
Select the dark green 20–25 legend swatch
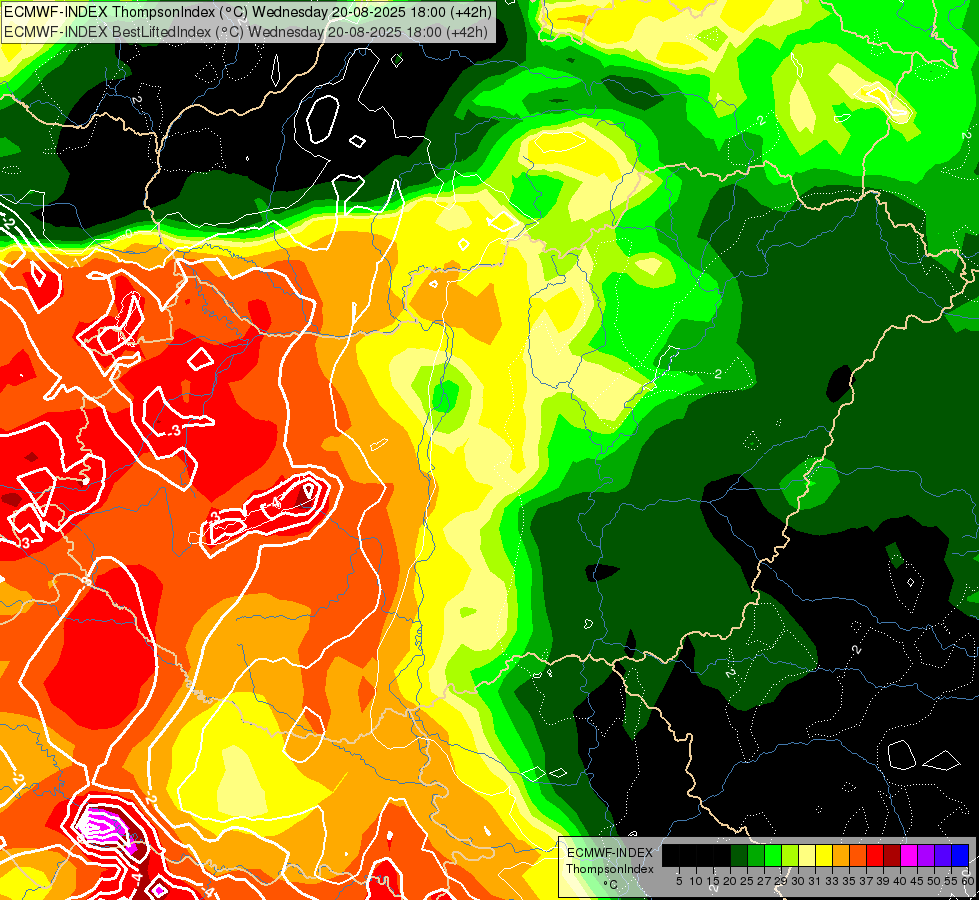[739, 855]
